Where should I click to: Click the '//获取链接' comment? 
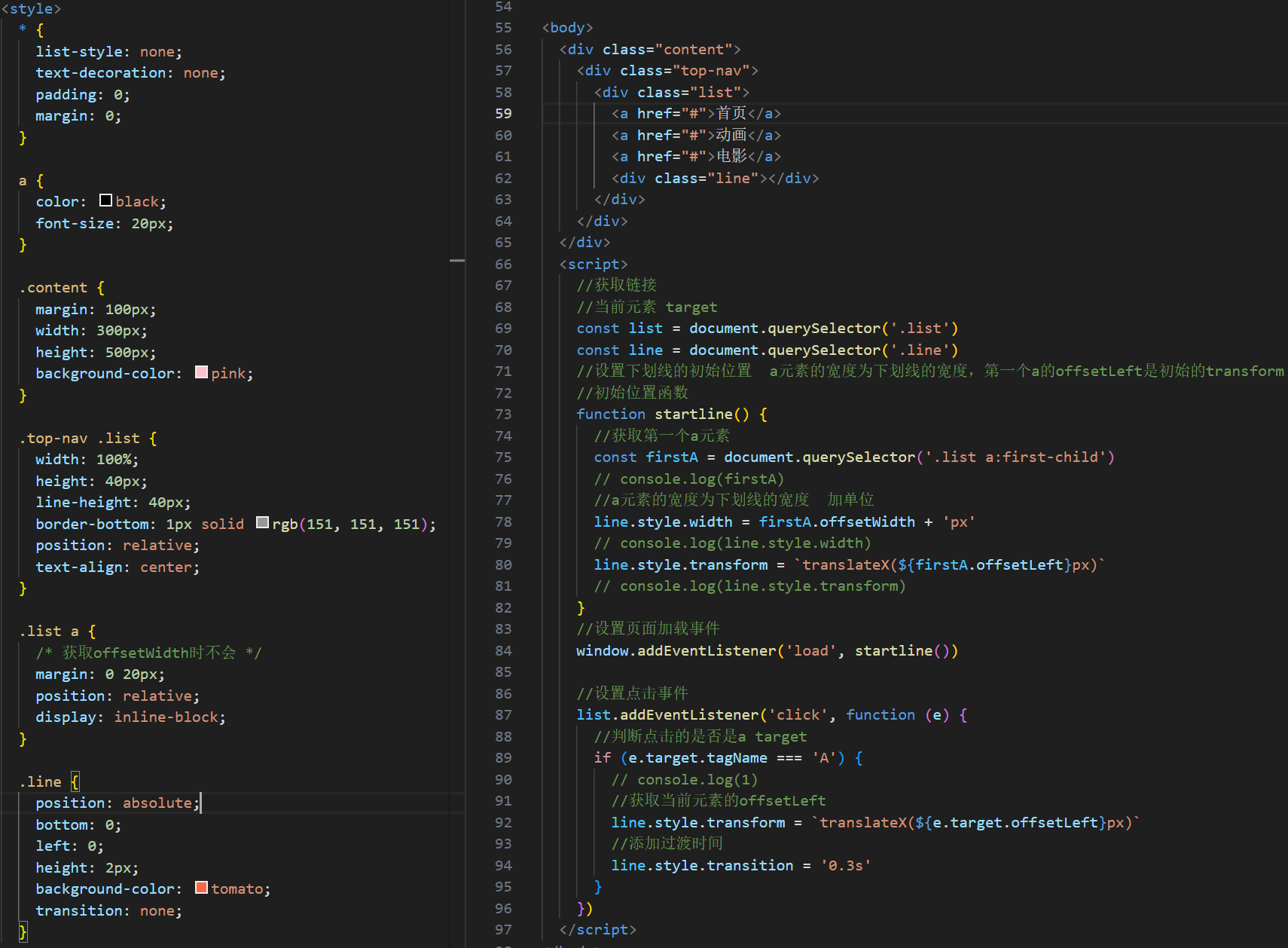coord(617,286)
